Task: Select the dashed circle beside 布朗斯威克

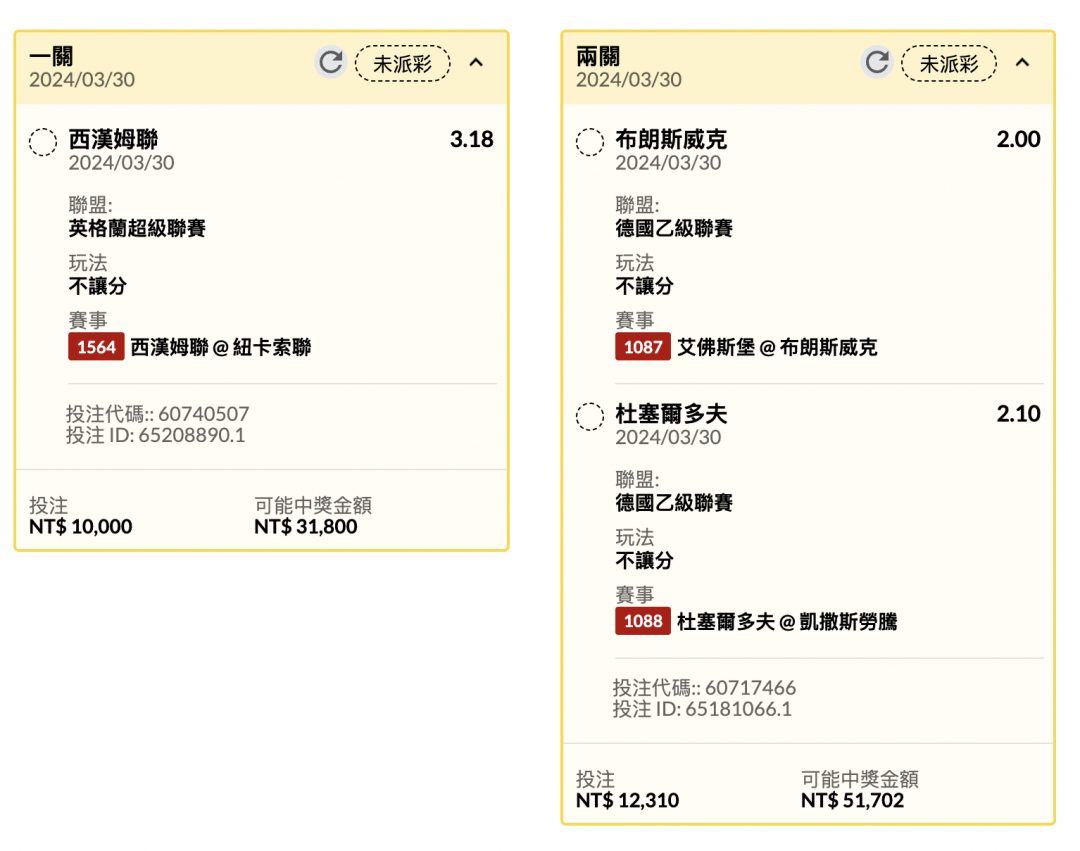Action: 590,142
